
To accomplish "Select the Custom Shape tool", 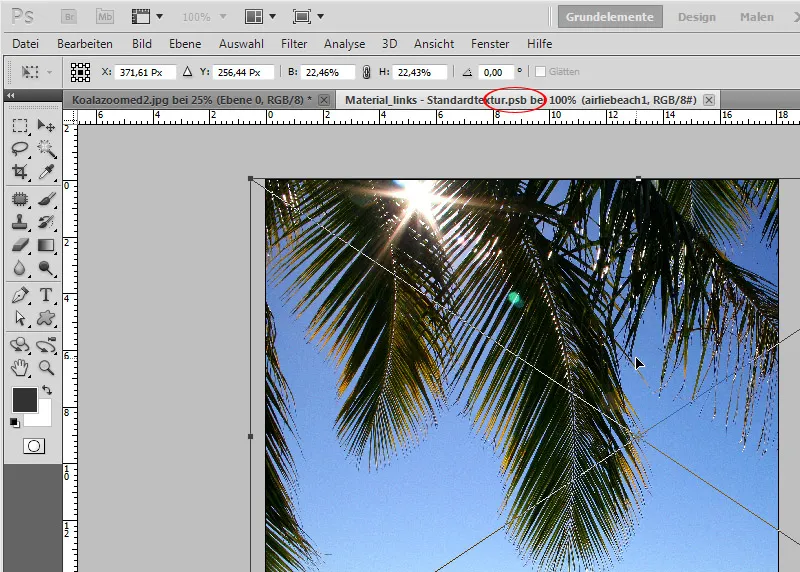I will (46, 318).
